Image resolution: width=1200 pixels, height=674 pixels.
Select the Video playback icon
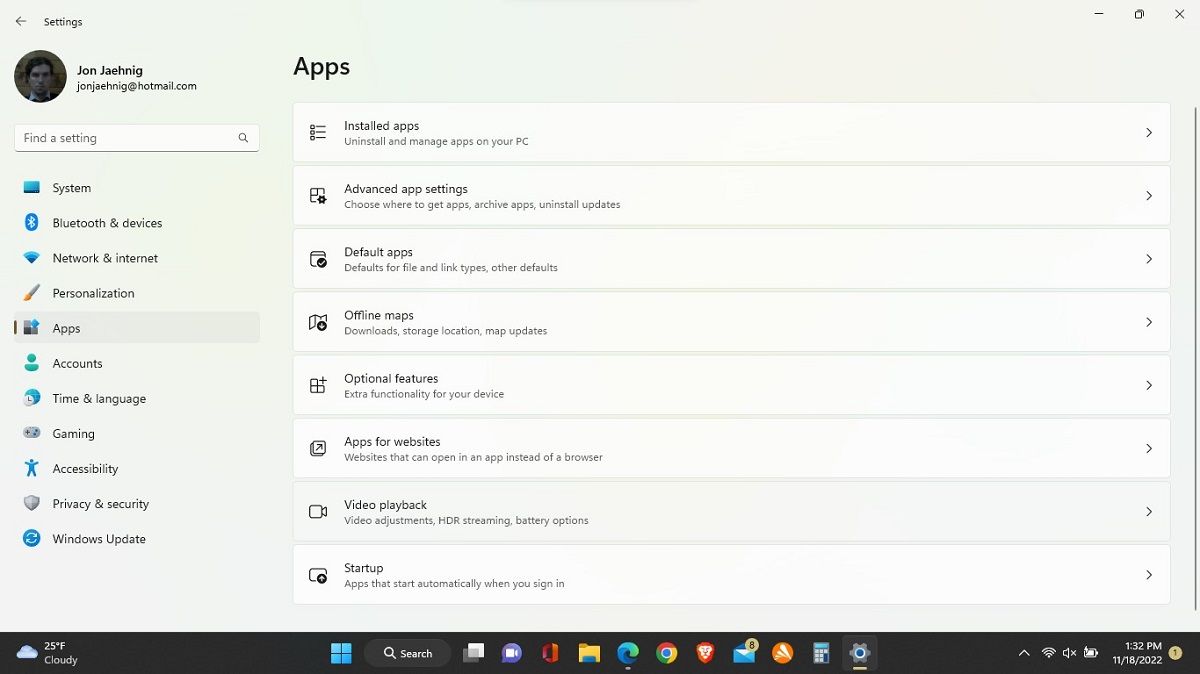click(317, 512)
